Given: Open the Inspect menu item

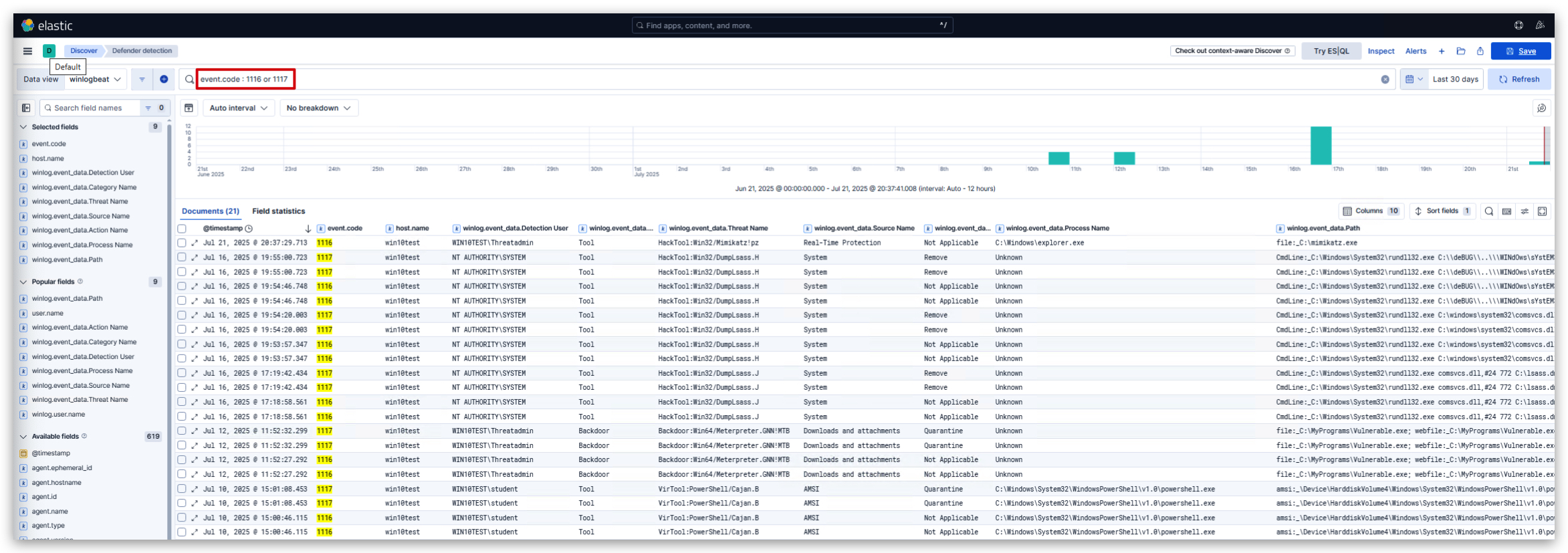Looking at the screenshot, I should point(1381,51).
